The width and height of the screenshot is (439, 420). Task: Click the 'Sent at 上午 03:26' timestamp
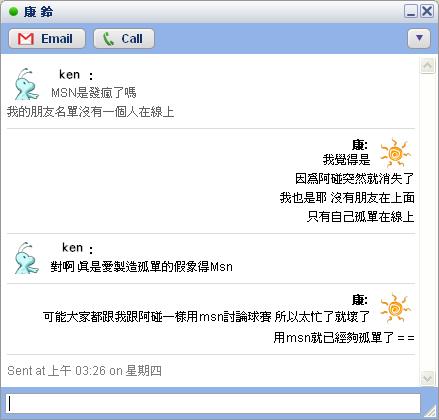pyautogui.click(x=84, y=371)
